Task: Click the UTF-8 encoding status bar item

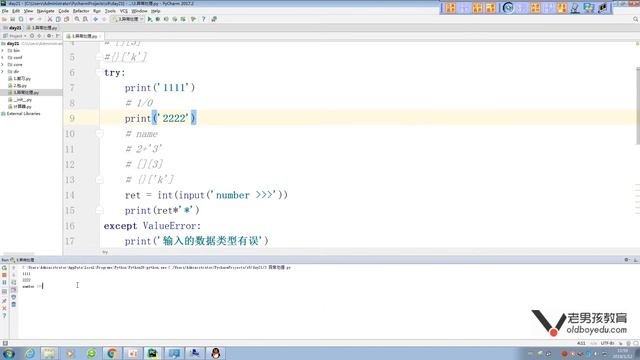Action: (607, 343)
